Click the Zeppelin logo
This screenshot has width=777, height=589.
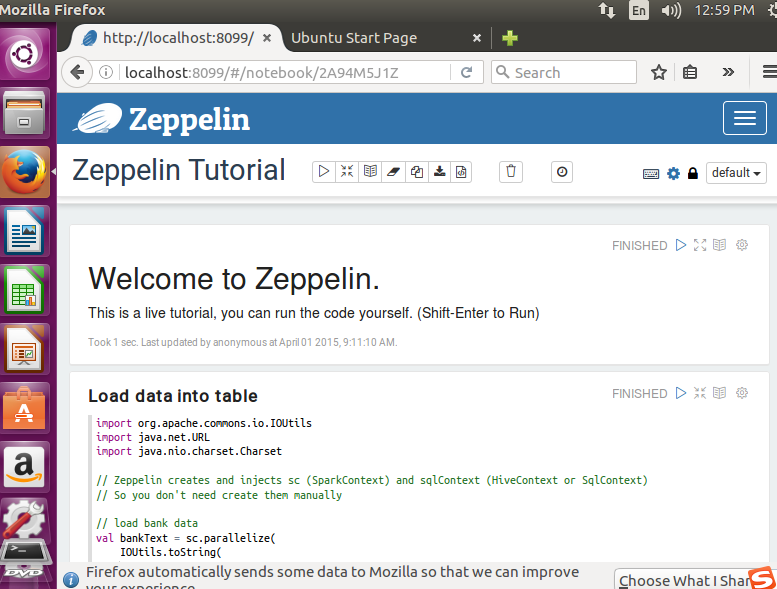pos(162,119)
